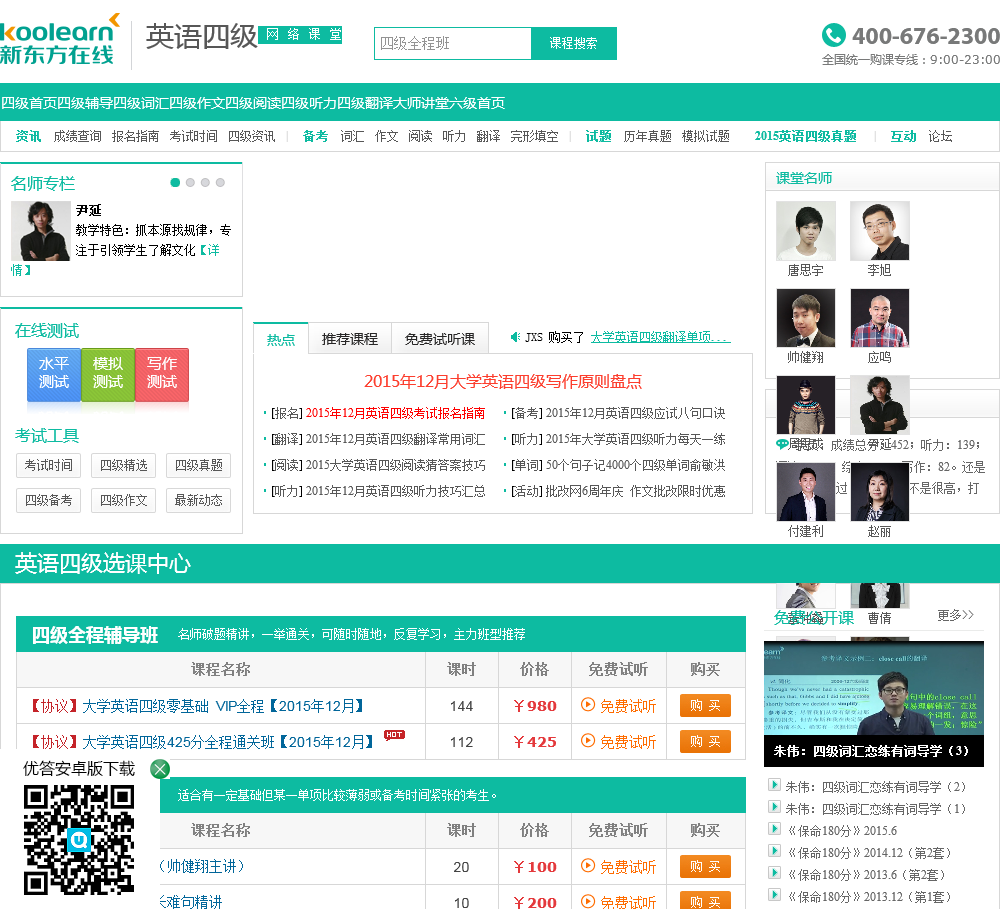Image resolution: width=1000 pixels, height=909 pixels.
Task: Click the 四级真题 tool button
Action: click(x=199, y=465)
